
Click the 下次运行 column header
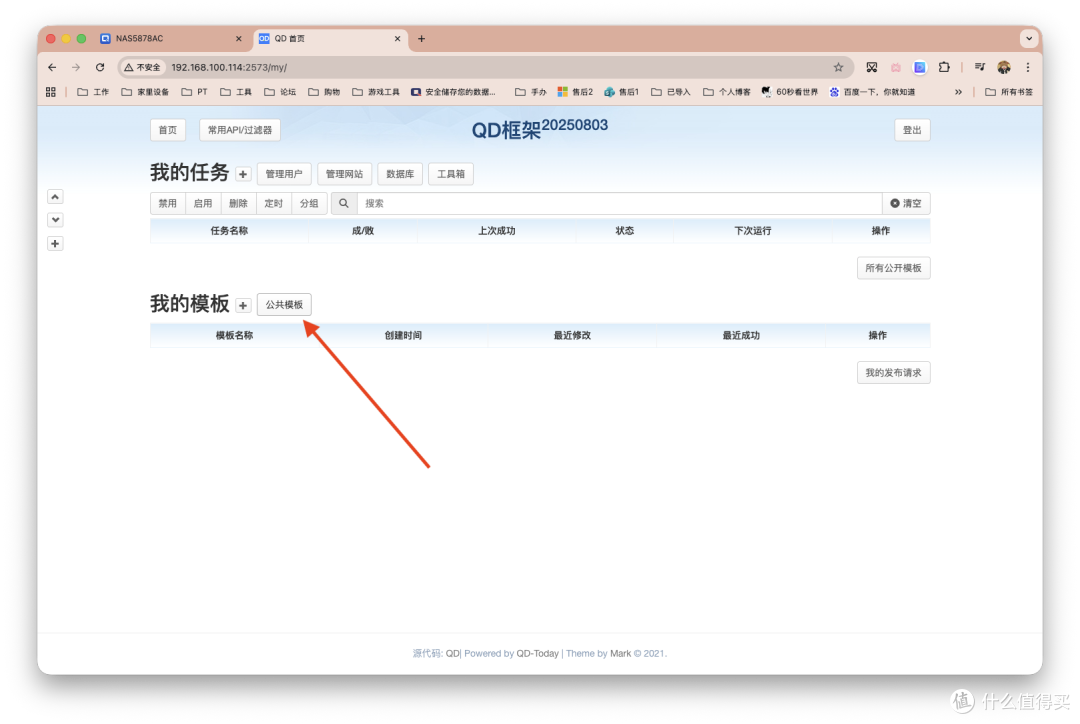[753, 231]
